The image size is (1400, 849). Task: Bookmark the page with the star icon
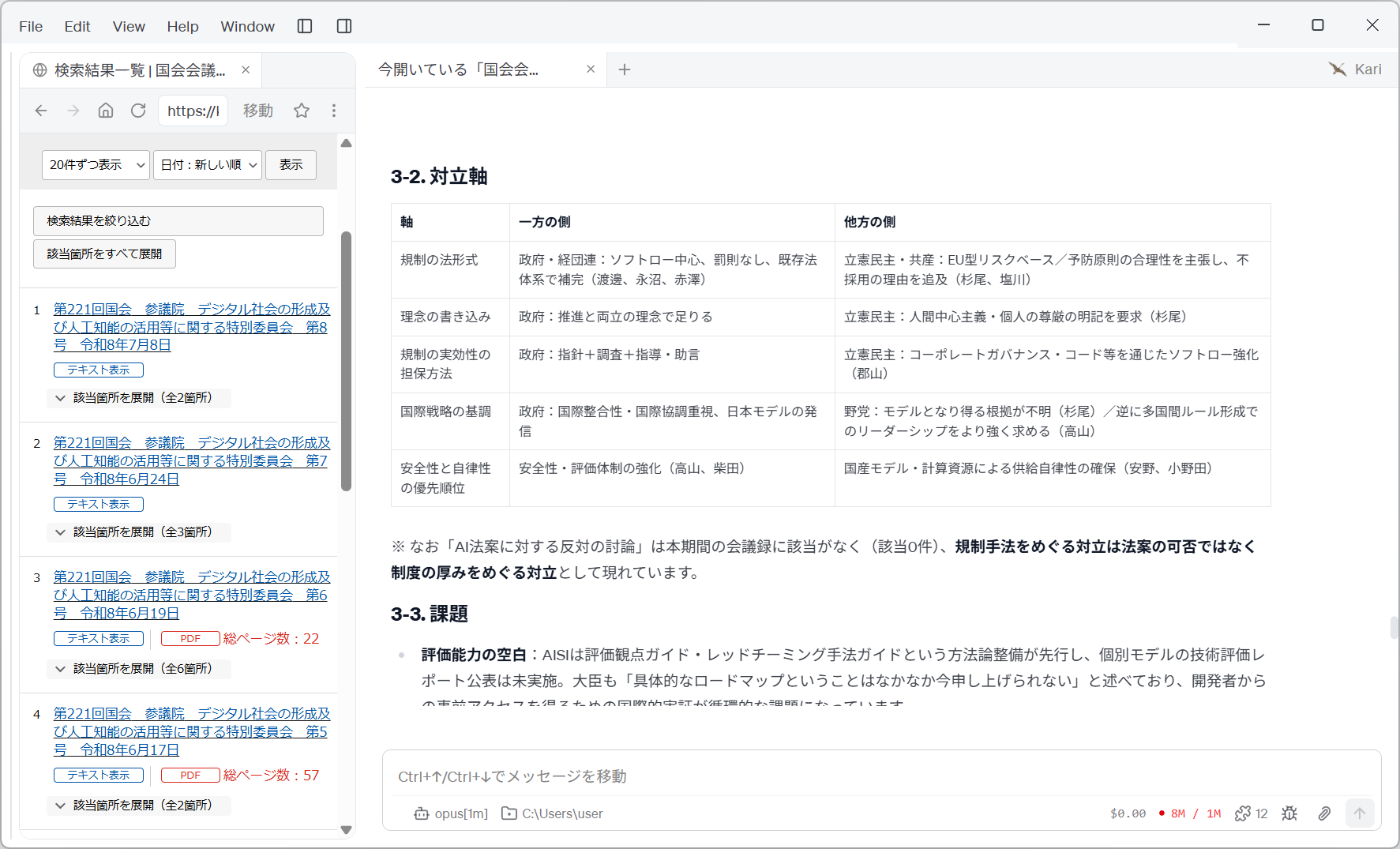point(302,111)
